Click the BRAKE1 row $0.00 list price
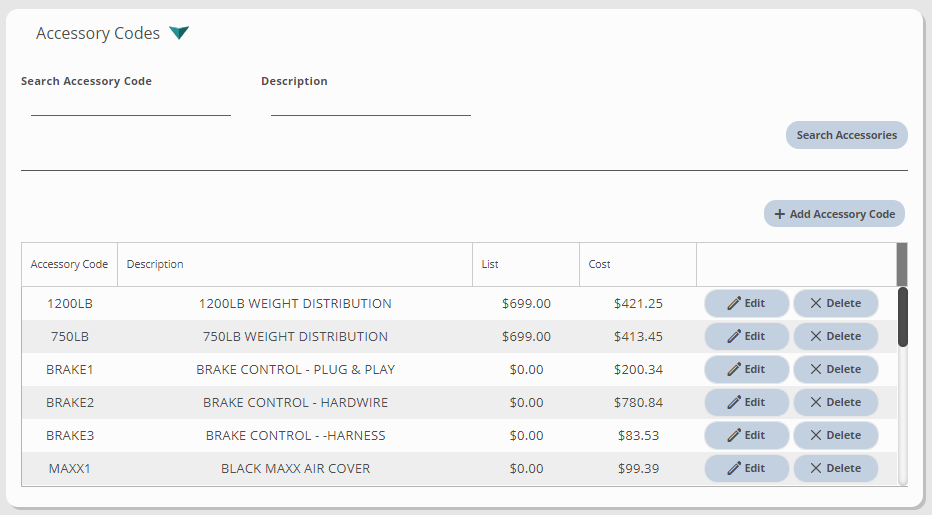 [x=526, y=369]
